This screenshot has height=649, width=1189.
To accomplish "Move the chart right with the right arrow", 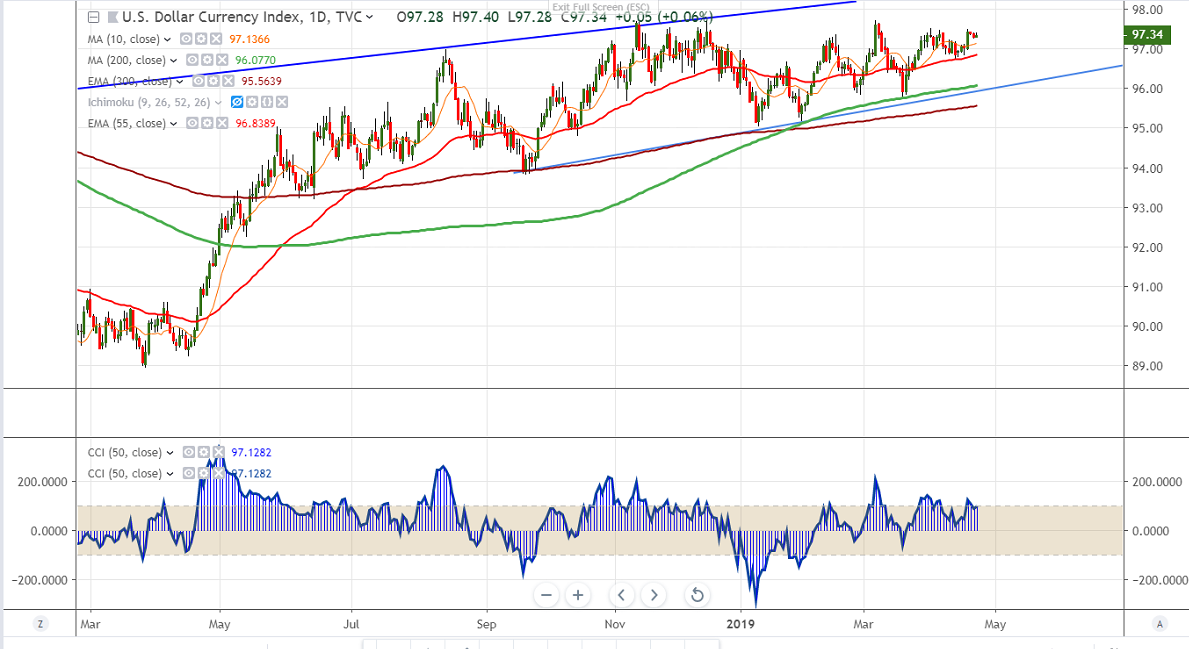I will pos(654,595).
